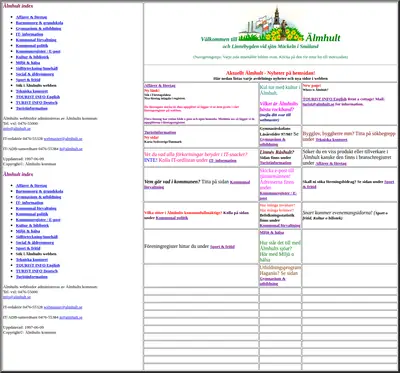
Task: Click TOURIST INFO English link in 'New page!' cell
Action: point(325,99)
